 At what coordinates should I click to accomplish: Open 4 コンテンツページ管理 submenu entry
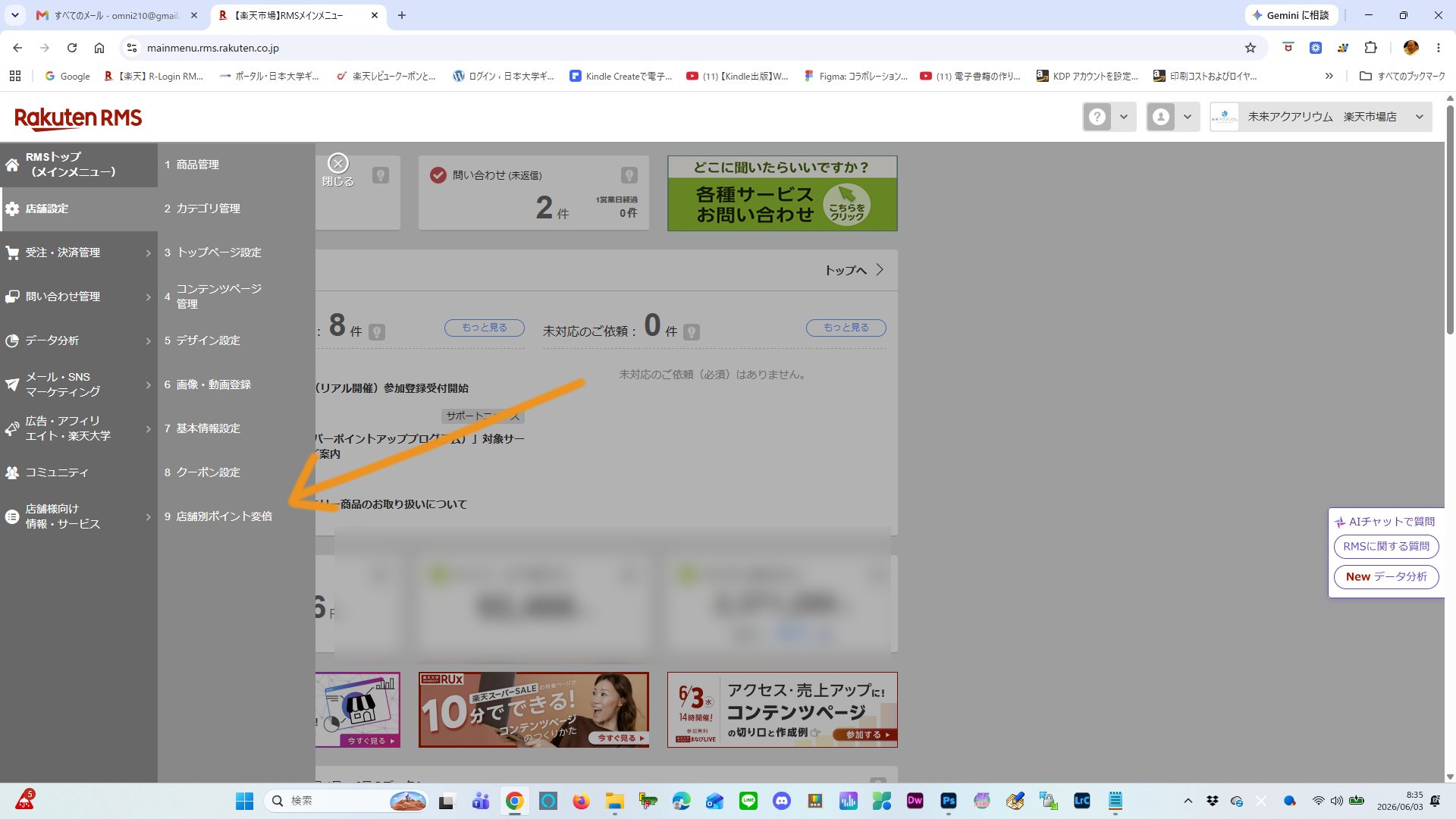pyautogui.click(x=237, y=297)
